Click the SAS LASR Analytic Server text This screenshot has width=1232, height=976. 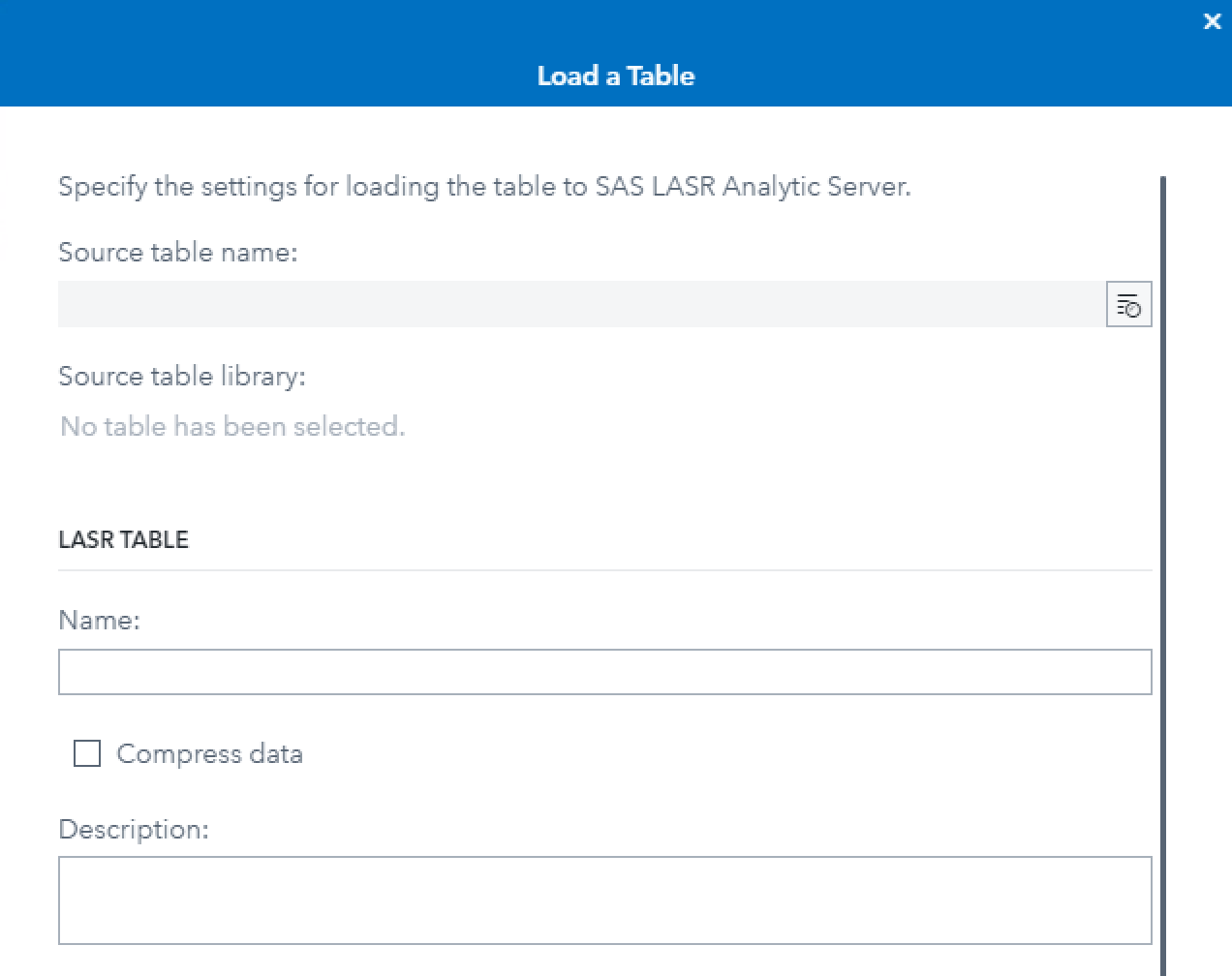[753, 186]
